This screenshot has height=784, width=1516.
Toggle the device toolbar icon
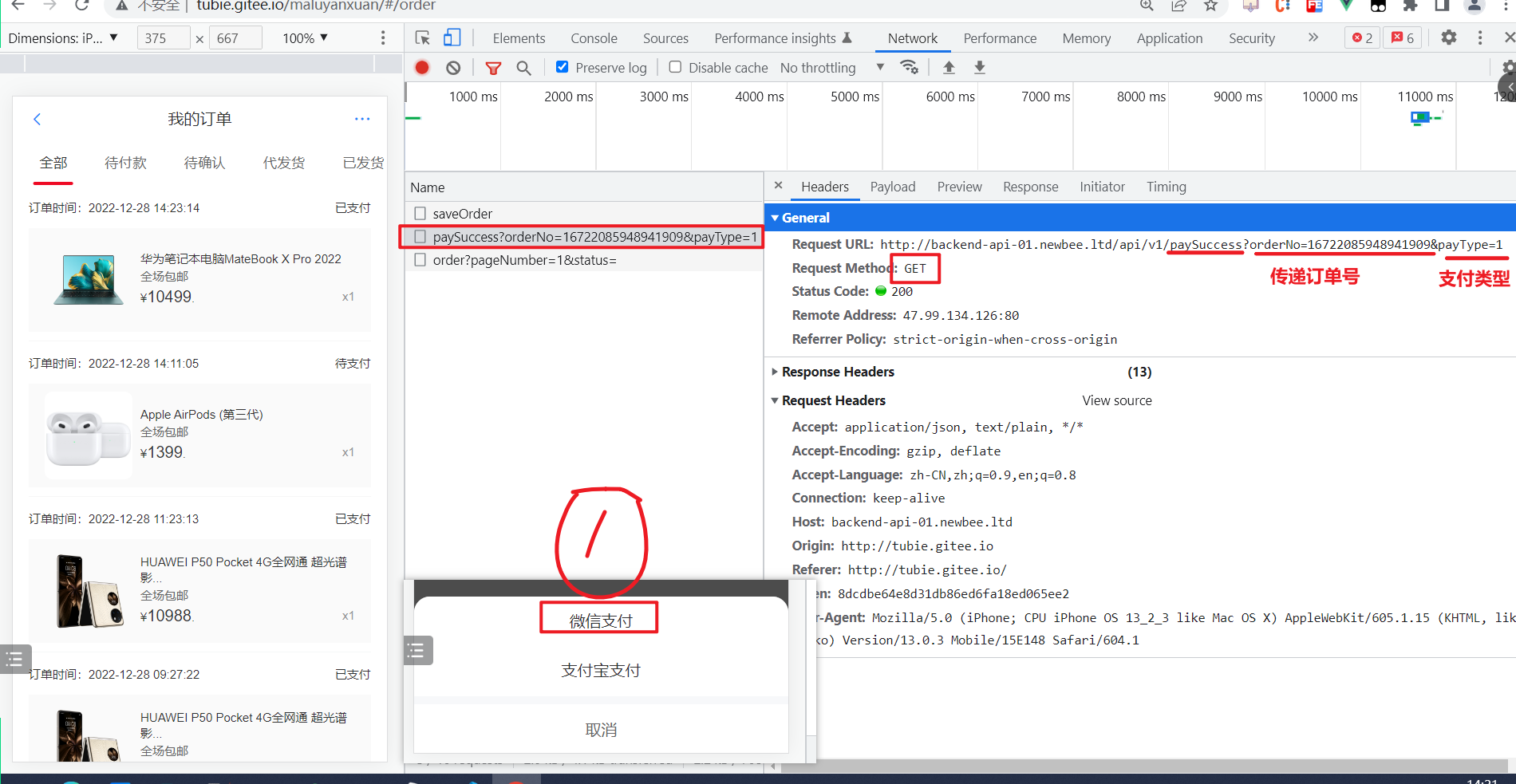452,37
